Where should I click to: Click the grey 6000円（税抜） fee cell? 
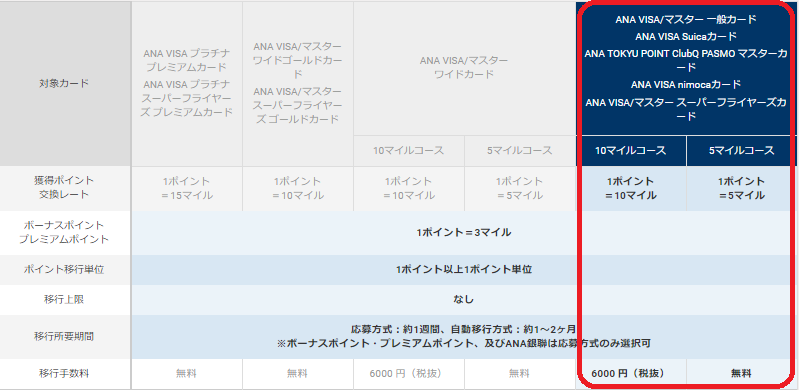tap(409, 374)
